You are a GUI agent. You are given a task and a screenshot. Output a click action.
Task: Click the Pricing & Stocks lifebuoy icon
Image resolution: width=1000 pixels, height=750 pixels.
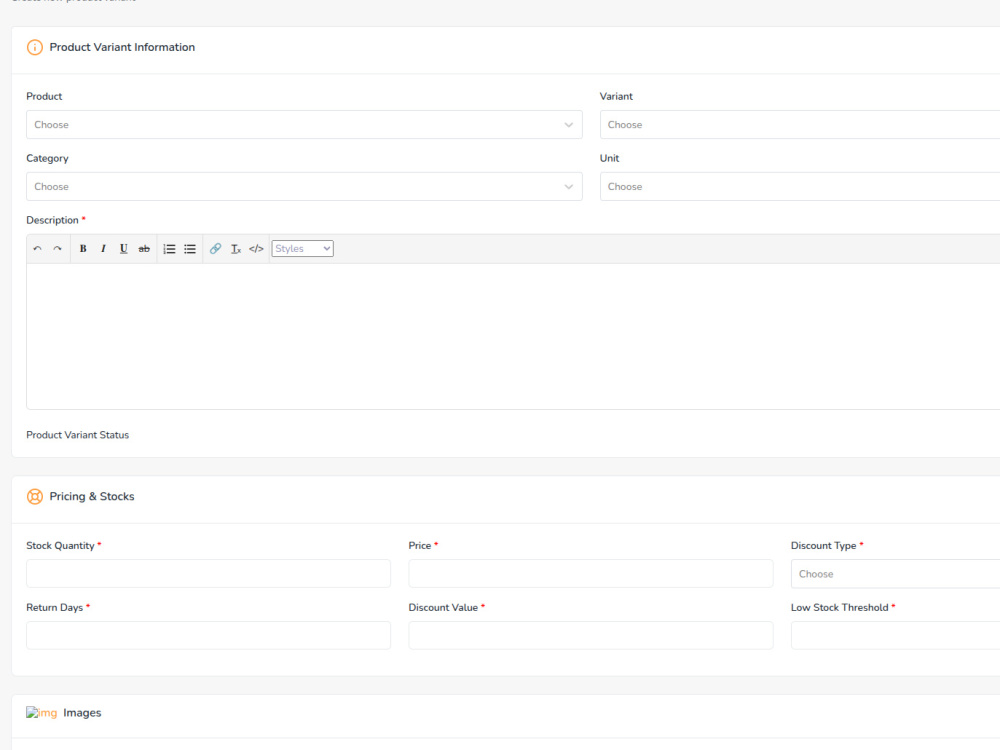tap(34, 496)
